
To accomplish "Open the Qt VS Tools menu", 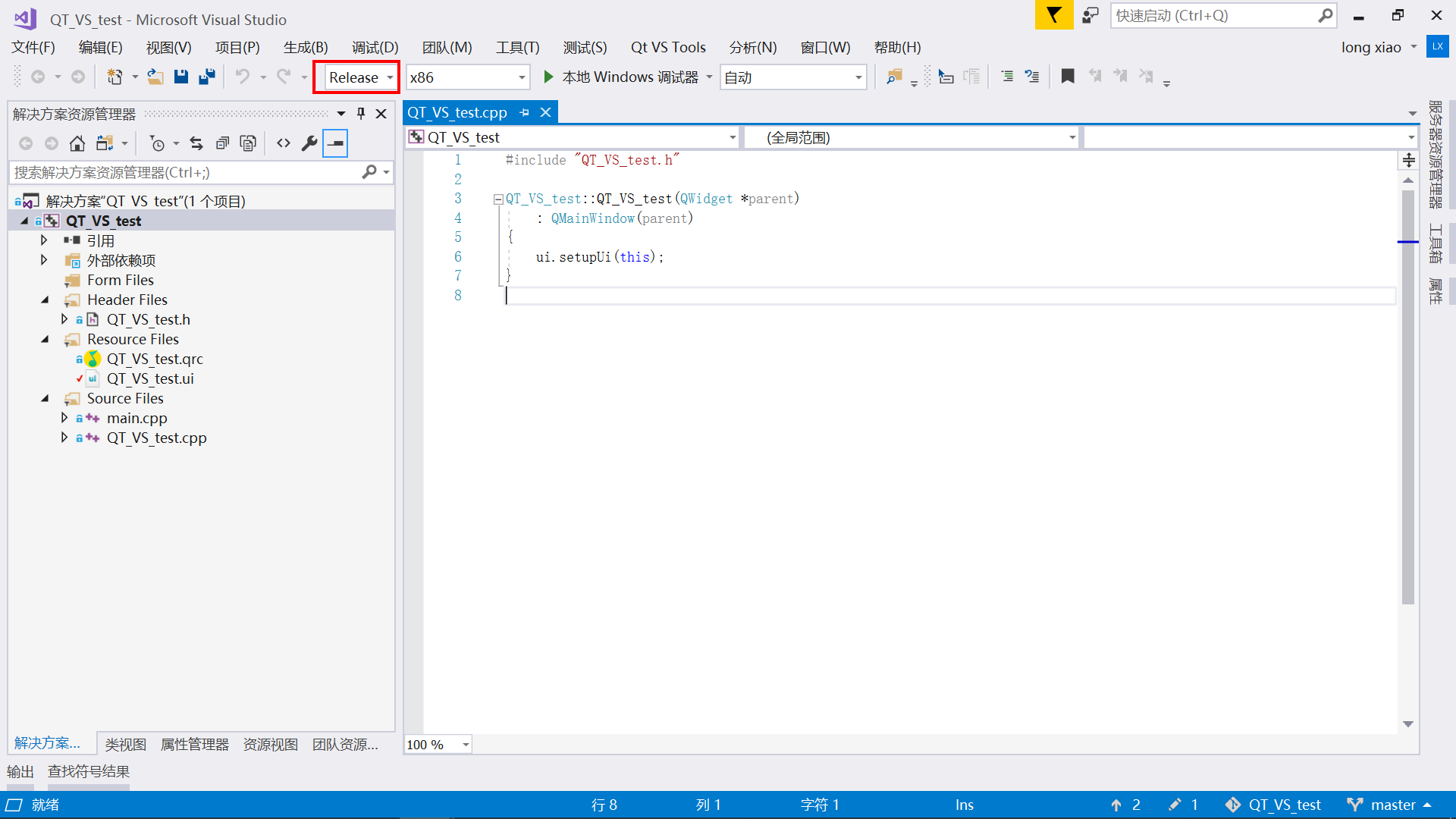I will (667, 47).
